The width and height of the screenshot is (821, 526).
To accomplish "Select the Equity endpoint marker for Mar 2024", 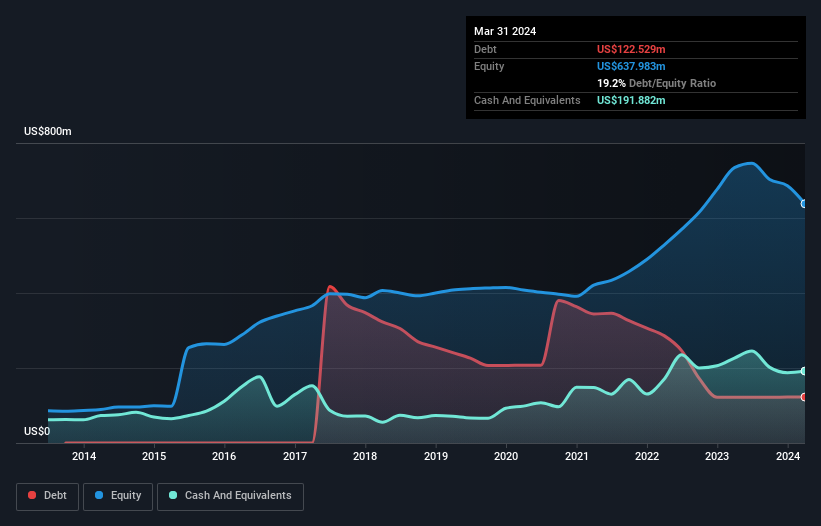I will (x=804, y=204).
